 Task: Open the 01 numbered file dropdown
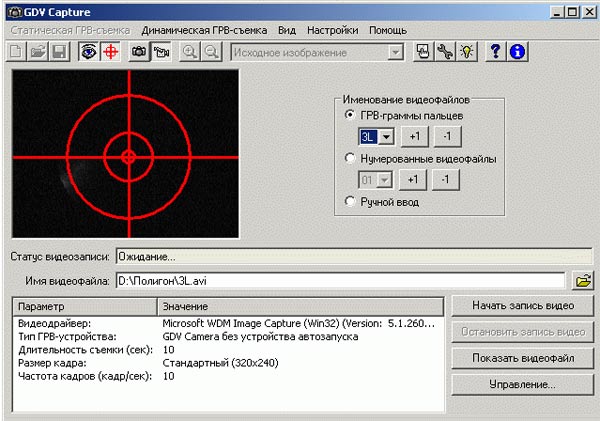[x=385, y=180]
